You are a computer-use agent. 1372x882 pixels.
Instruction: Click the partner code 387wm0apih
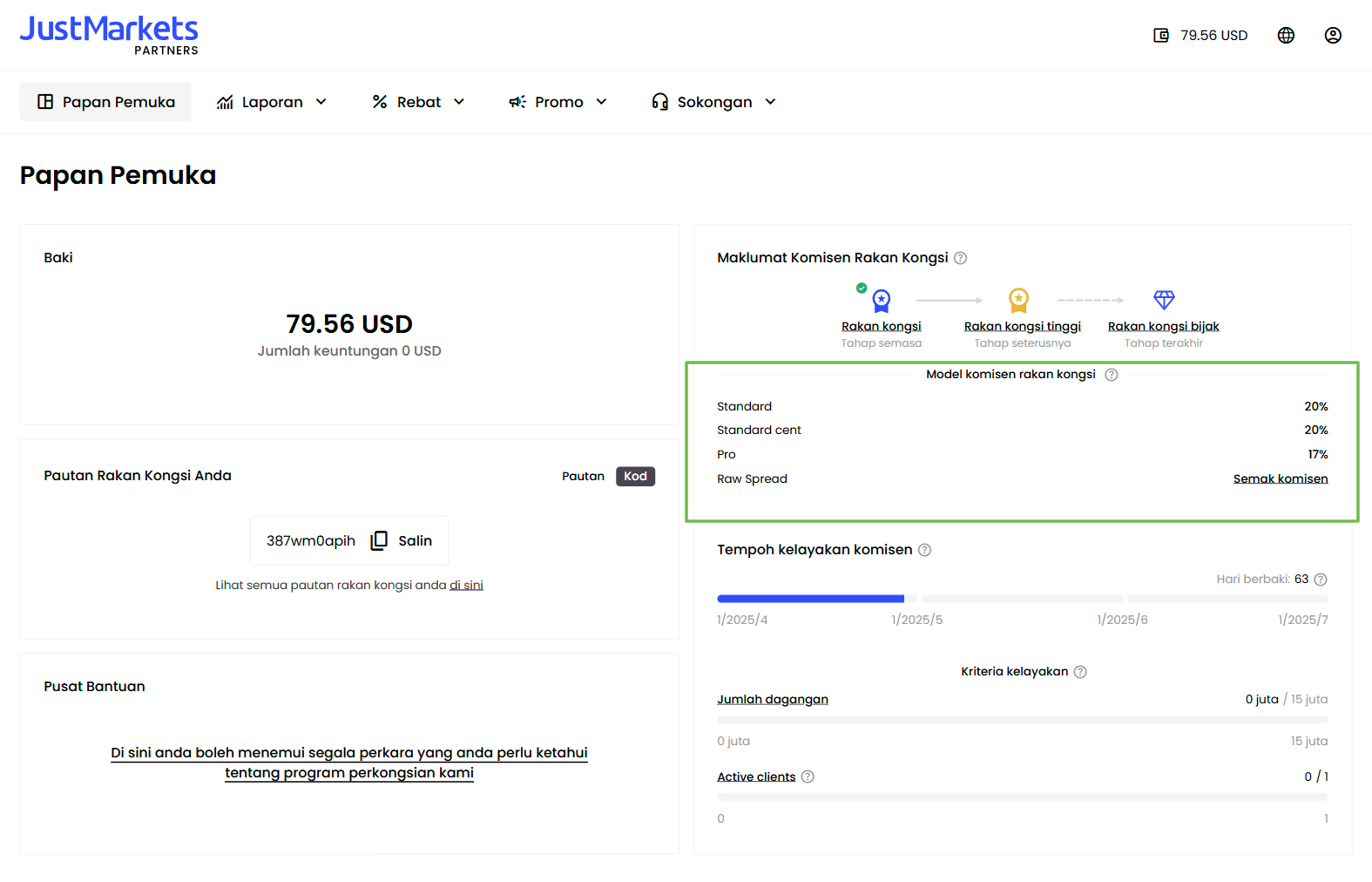311,541
